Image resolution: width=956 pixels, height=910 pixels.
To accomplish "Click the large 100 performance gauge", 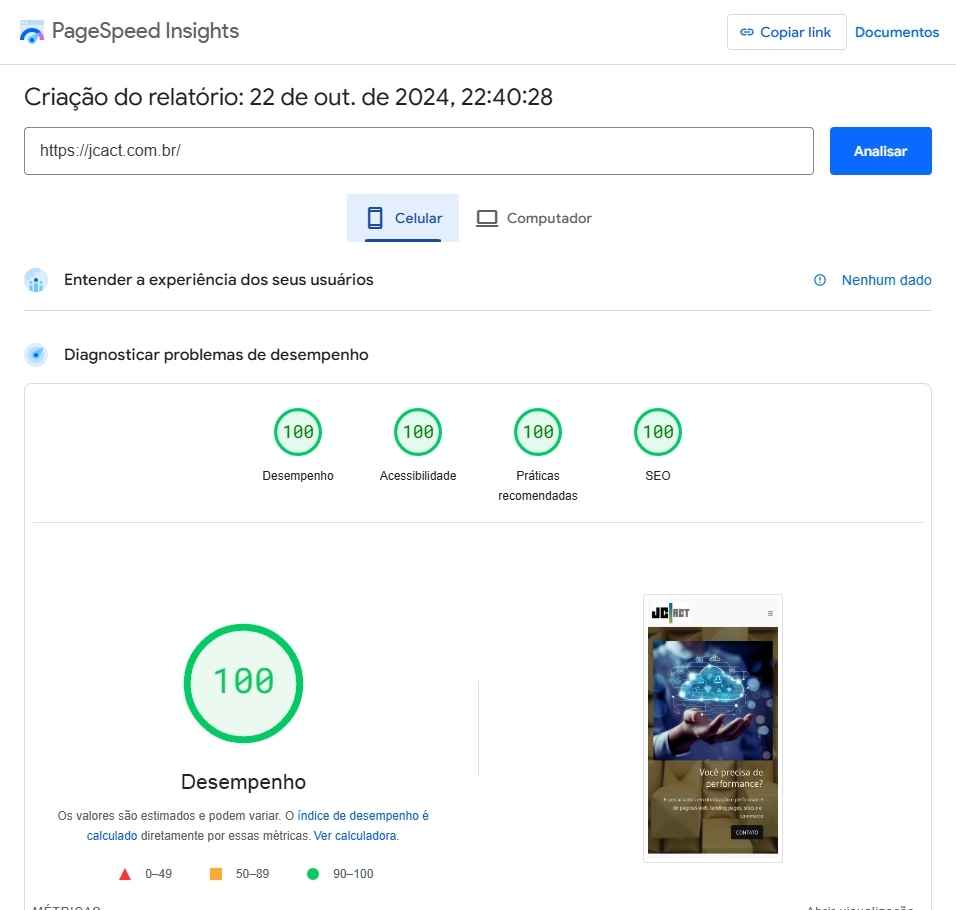I will tap(243, 683).
